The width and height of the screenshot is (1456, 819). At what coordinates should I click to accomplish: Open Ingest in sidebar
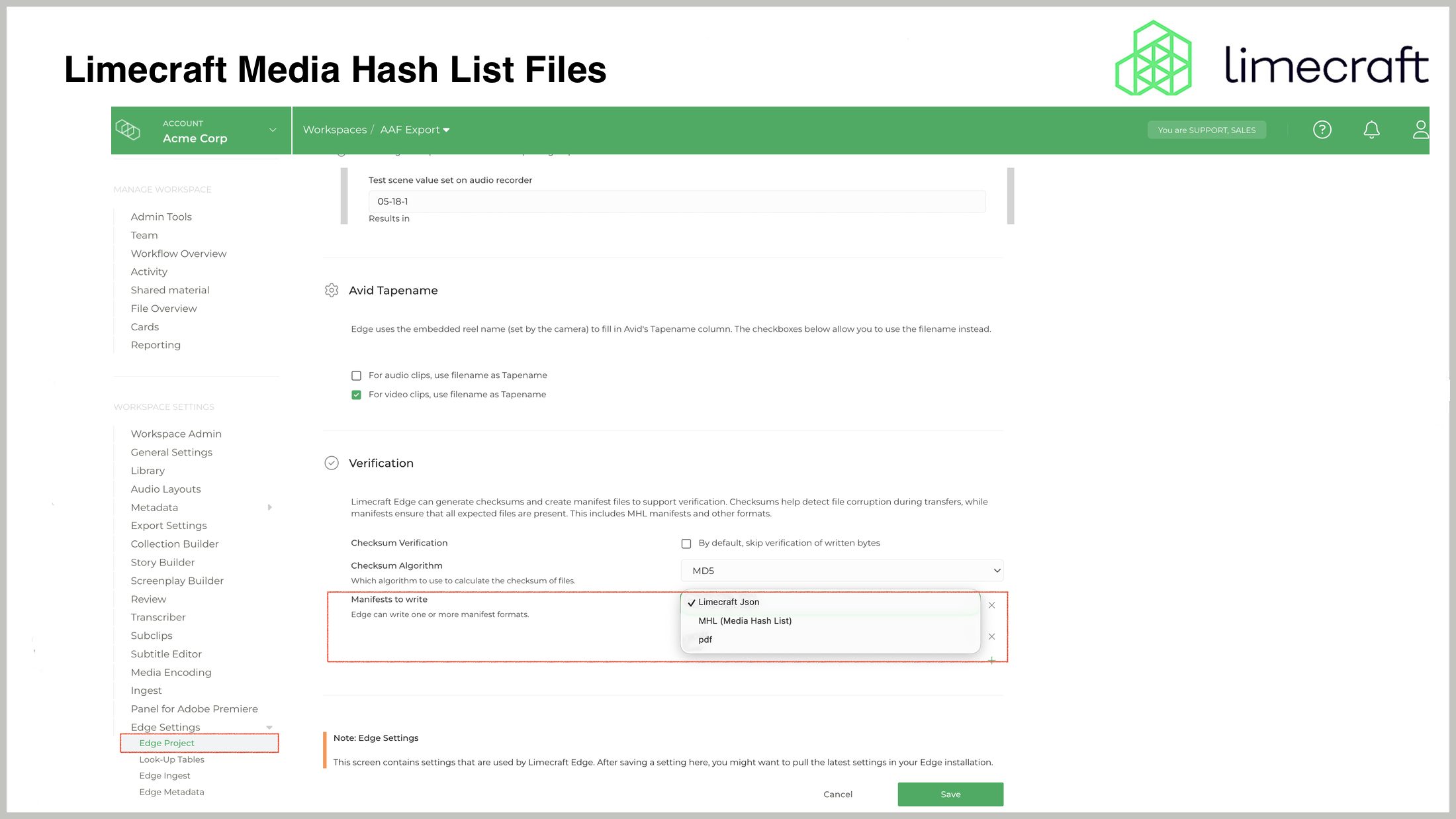[146, 691]
